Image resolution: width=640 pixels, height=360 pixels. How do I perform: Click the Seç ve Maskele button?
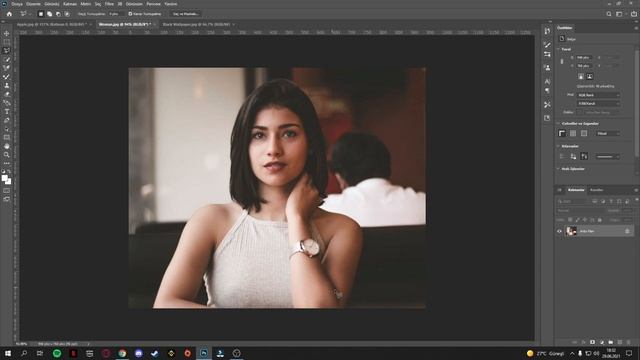pos(186,14)
